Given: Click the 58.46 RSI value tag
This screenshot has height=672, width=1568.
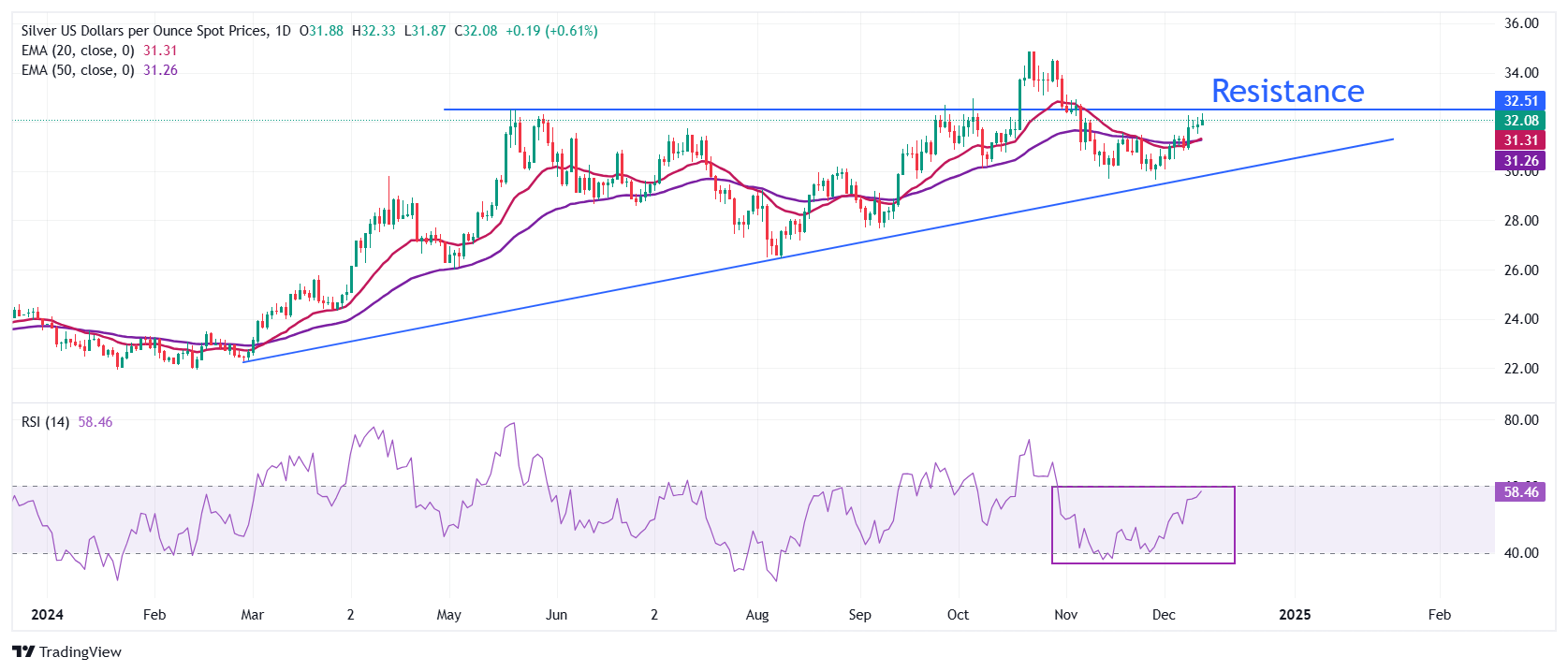Looking at the screenshot, I should tap(1520, 492).
